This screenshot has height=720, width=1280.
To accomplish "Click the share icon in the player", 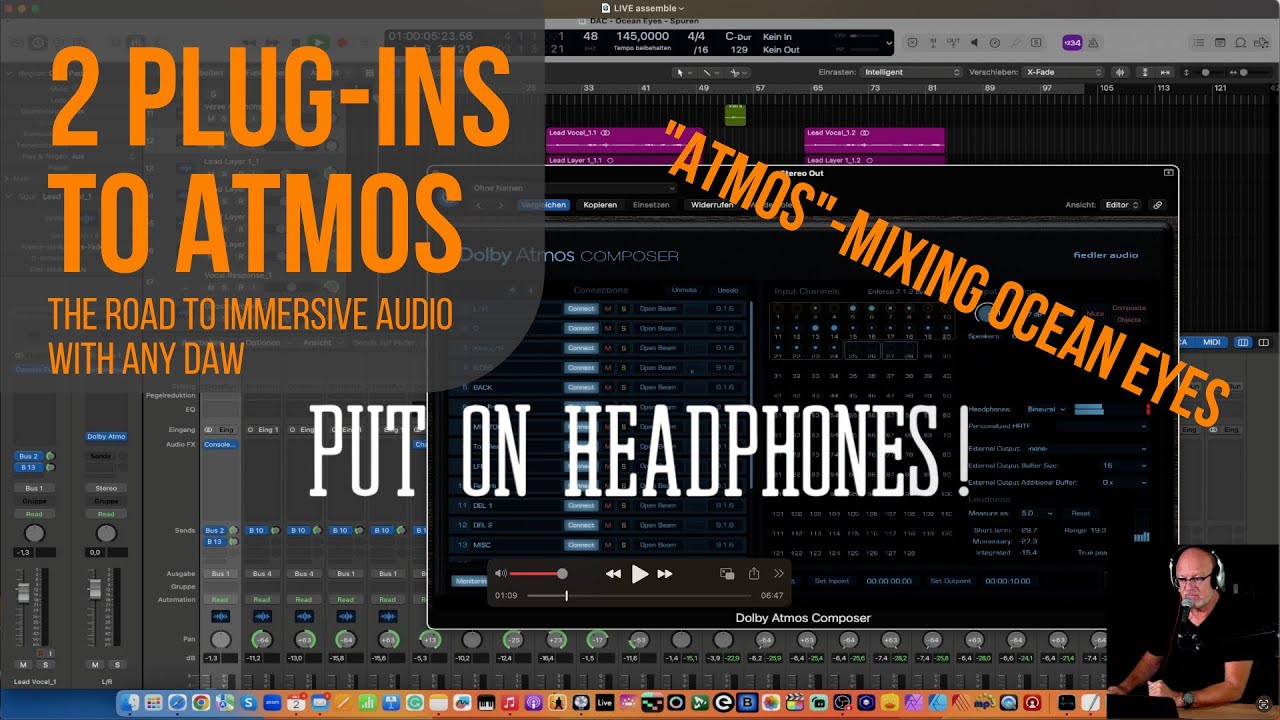I will pos(754,574).
